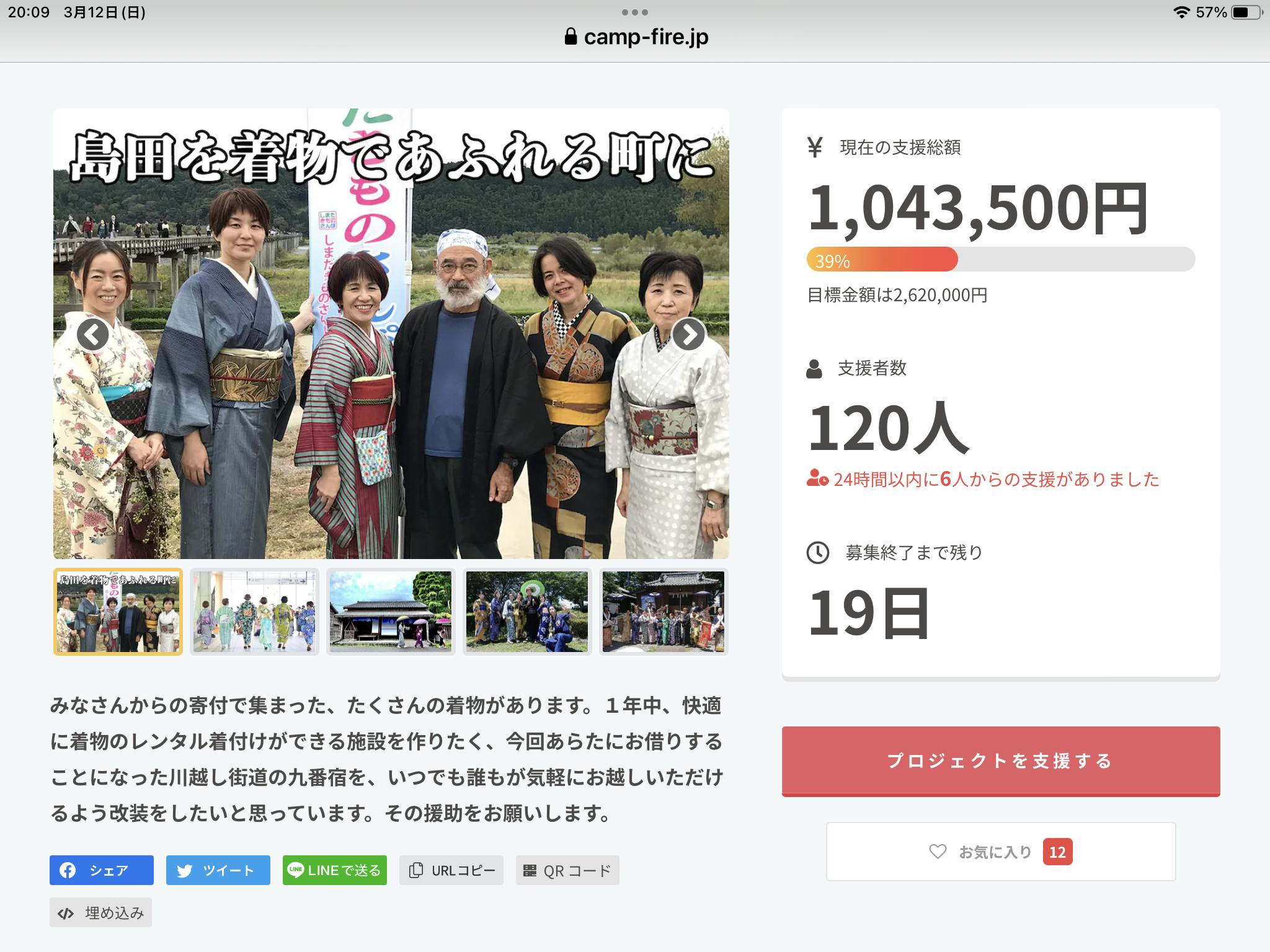The width and height of the screenshot is (1270, 952).
Task: Show the QR コード for the project
Action: (567, 870)
